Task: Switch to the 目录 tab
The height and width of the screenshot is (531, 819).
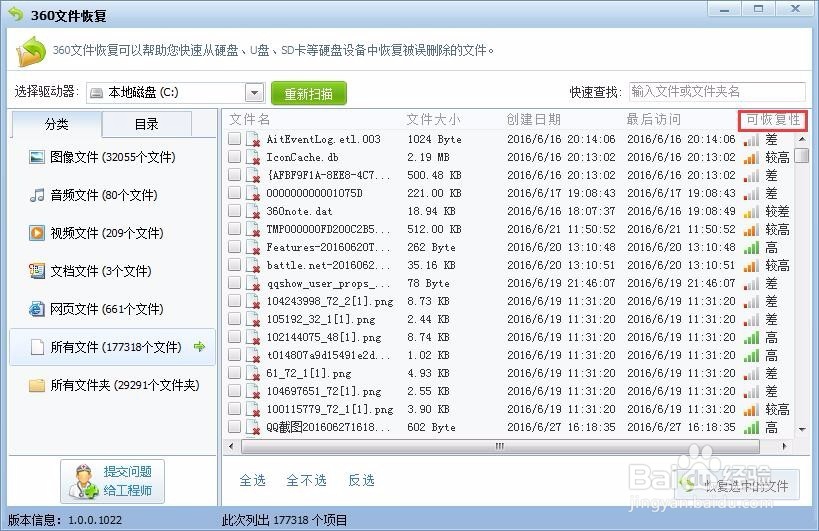Action: coord(147,124)
